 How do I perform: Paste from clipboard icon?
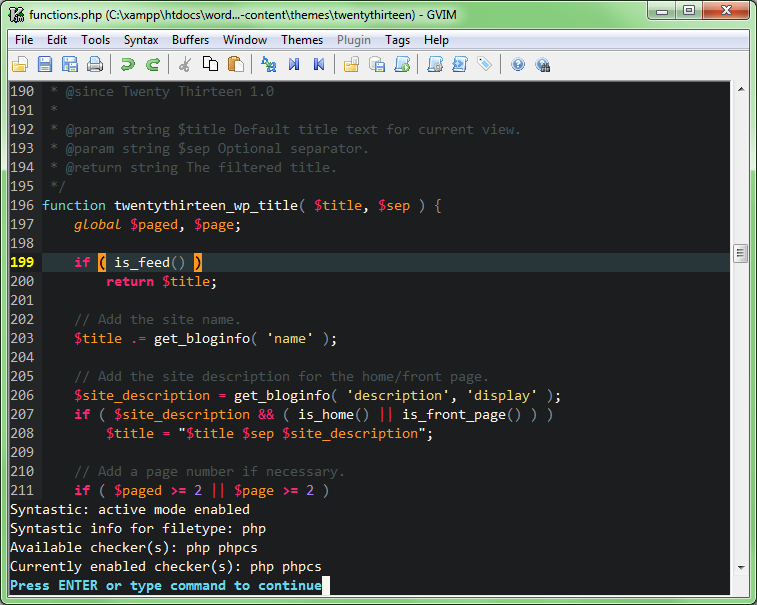(236, 64)
